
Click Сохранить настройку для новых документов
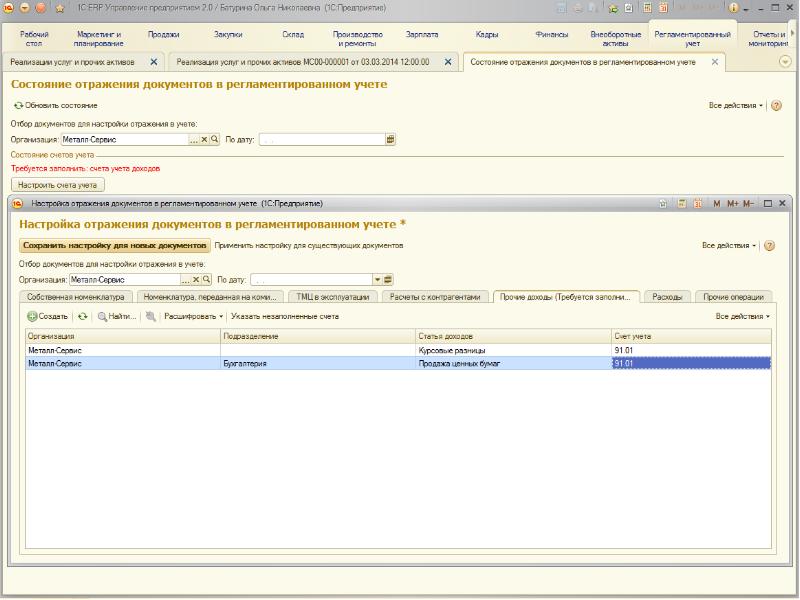pos(115,245)
